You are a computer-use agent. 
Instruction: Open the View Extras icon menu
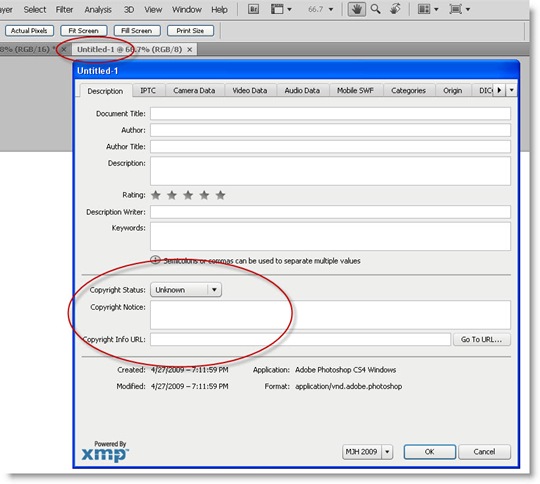coord(281,9)
